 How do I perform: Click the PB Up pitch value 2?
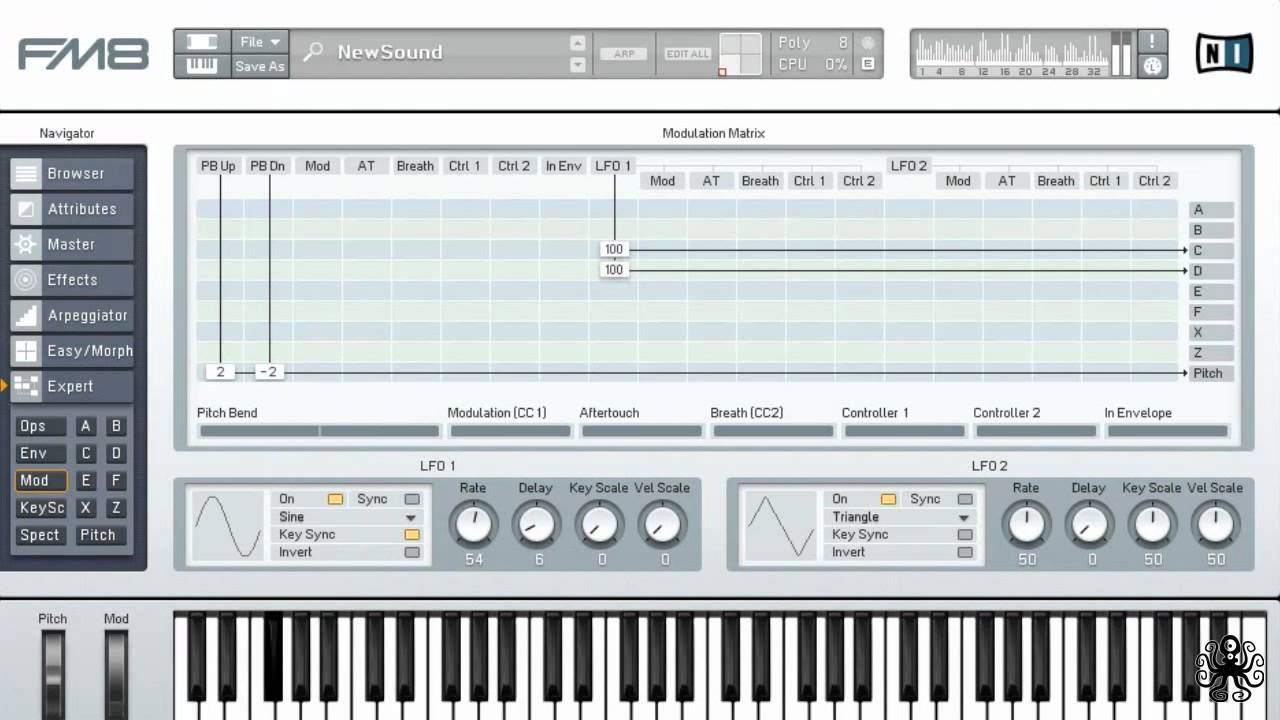(x=220, y=372)
